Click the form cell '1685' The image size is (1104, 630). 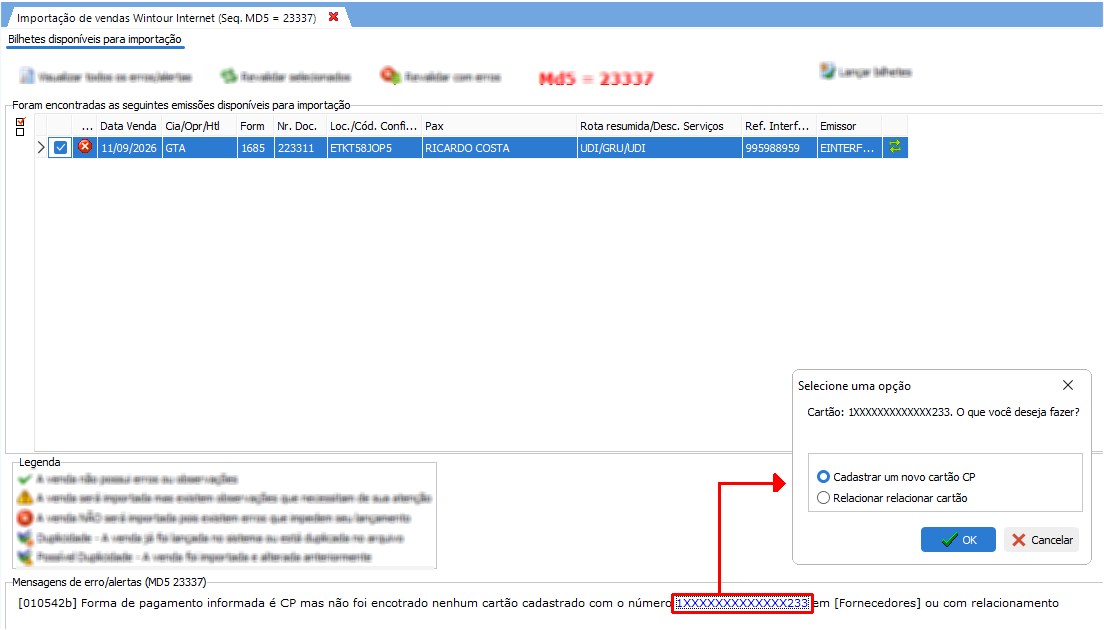[x=255, y=148]
